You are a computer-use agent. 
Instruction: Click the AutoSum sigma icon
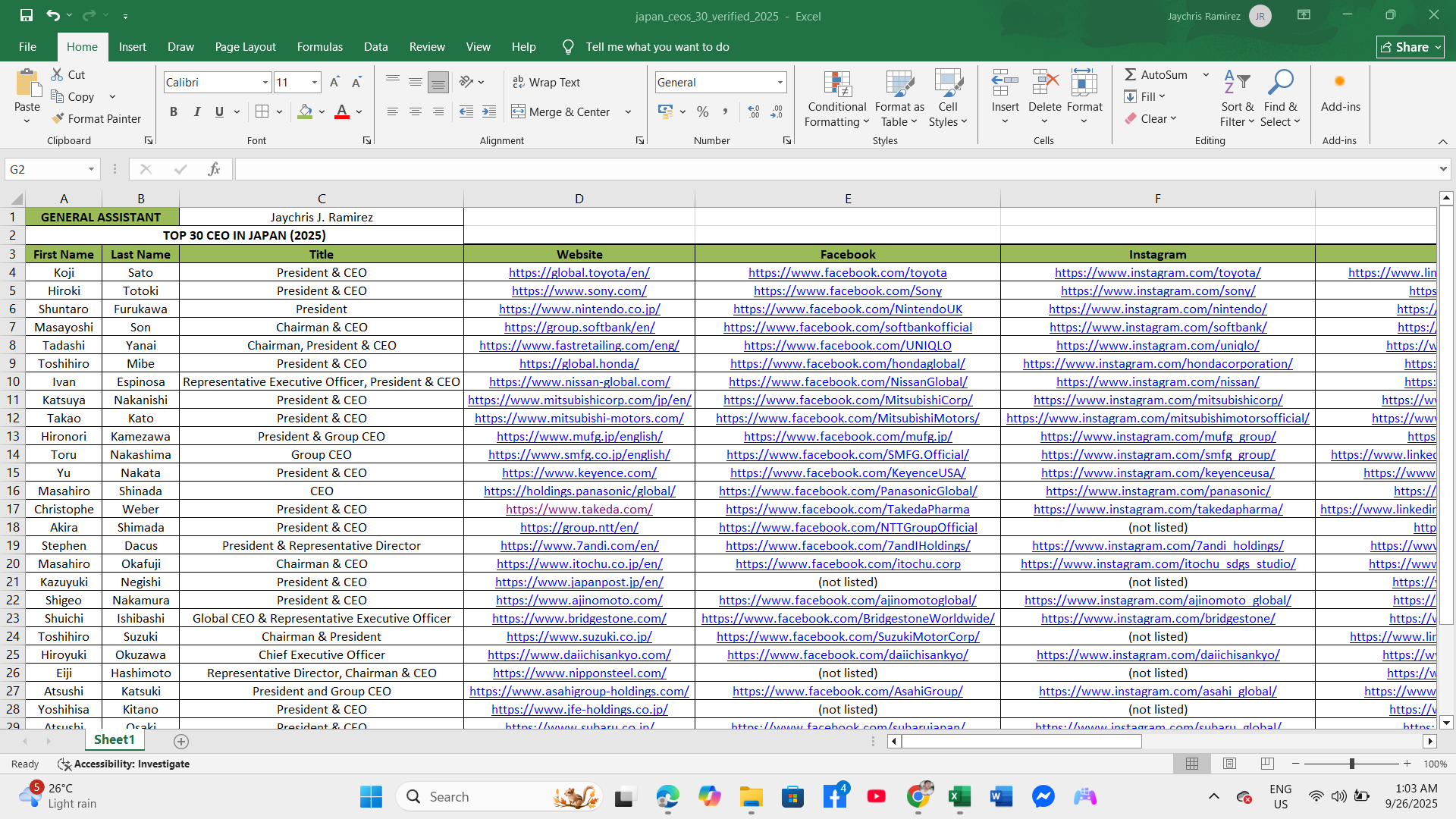pyautogui.click(x=1130, y=74)
